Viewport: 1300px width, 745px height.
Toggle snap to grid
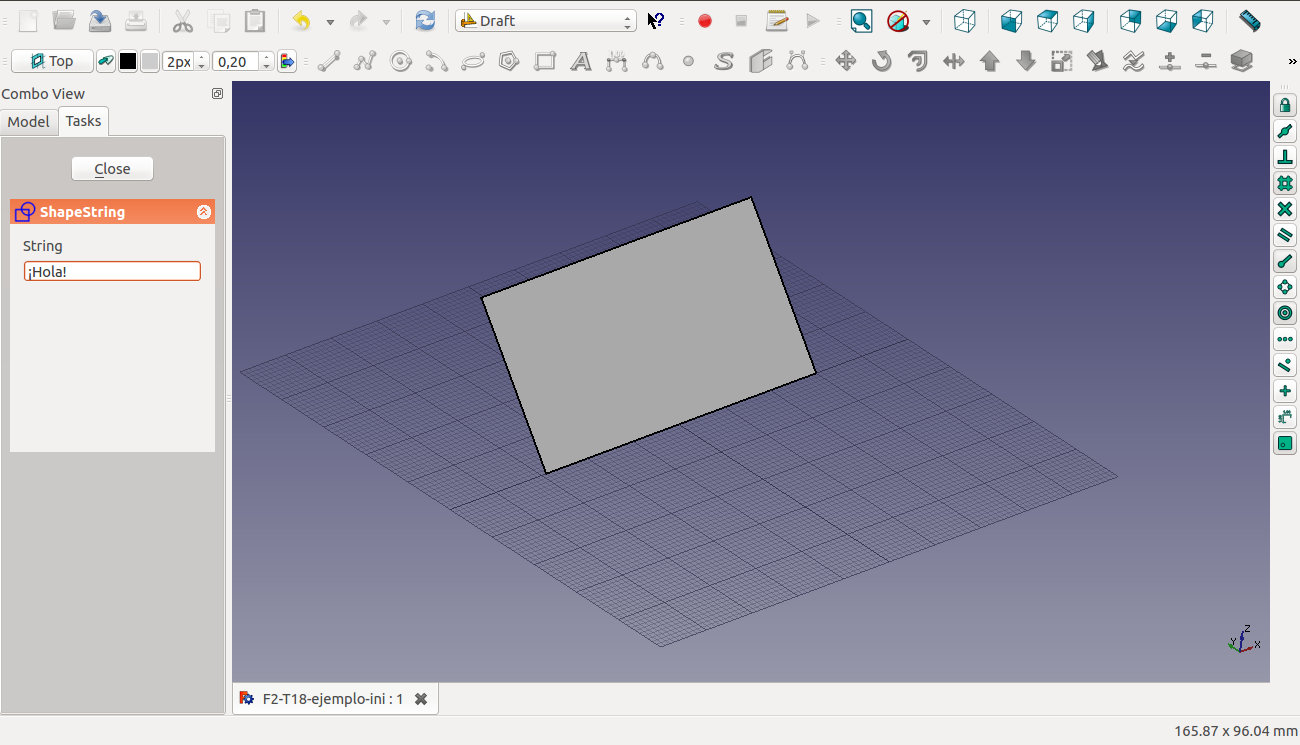(1285, 184)
